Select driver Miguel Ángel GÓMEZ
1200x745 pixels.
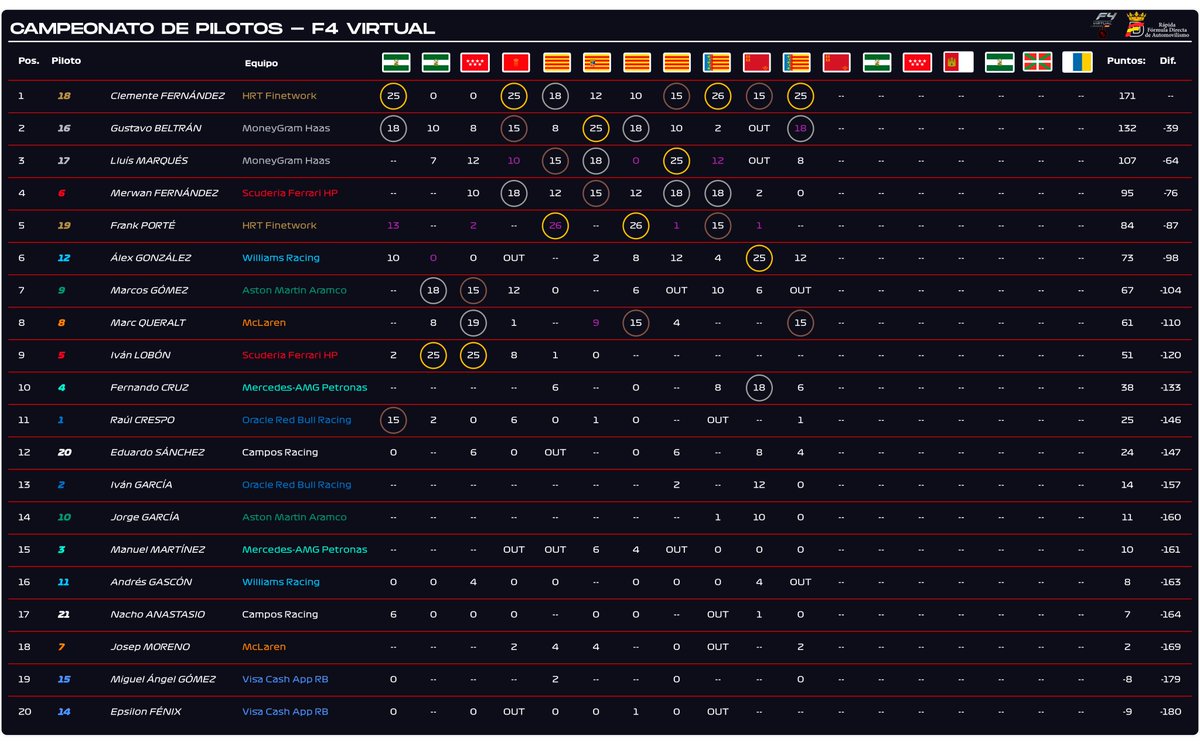click(163, 679)
